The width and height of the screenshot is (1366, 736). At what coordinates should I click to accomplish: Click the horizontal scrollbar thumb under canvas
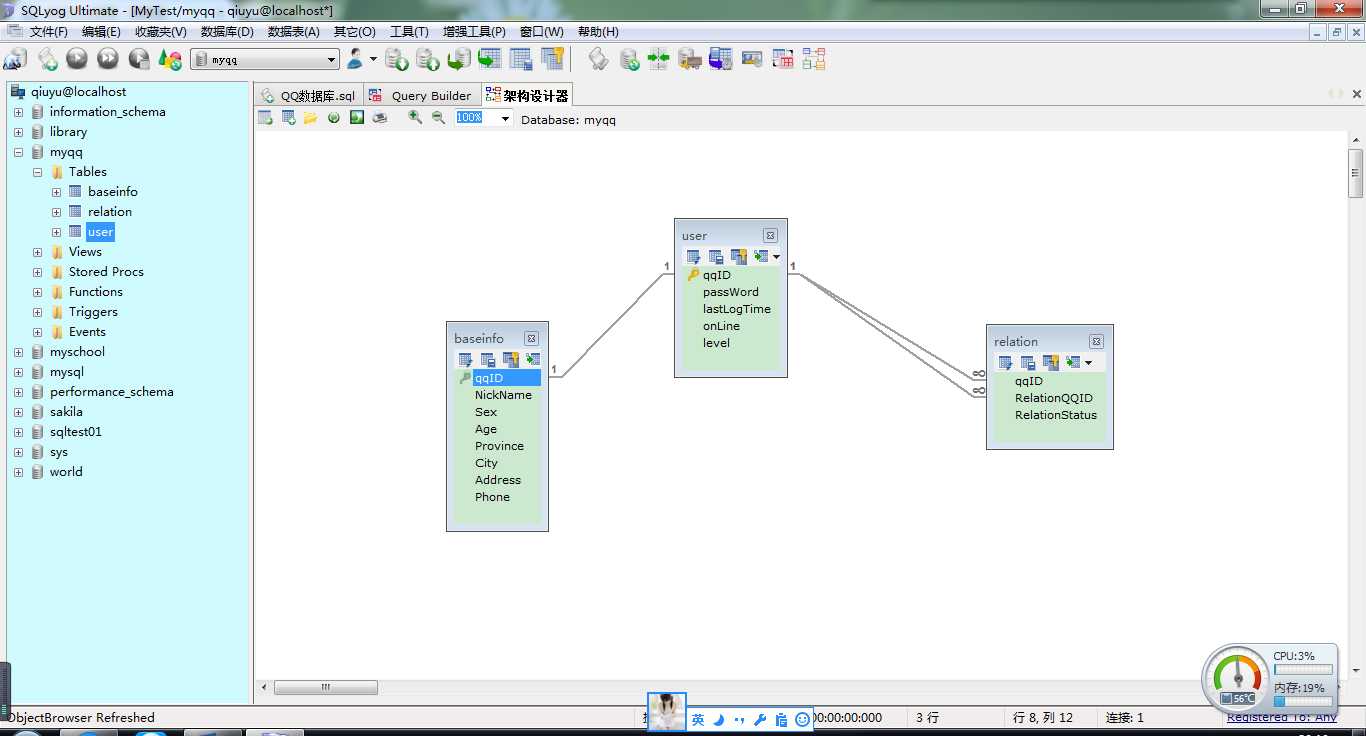pyautogui.click(x=326, y=687)
